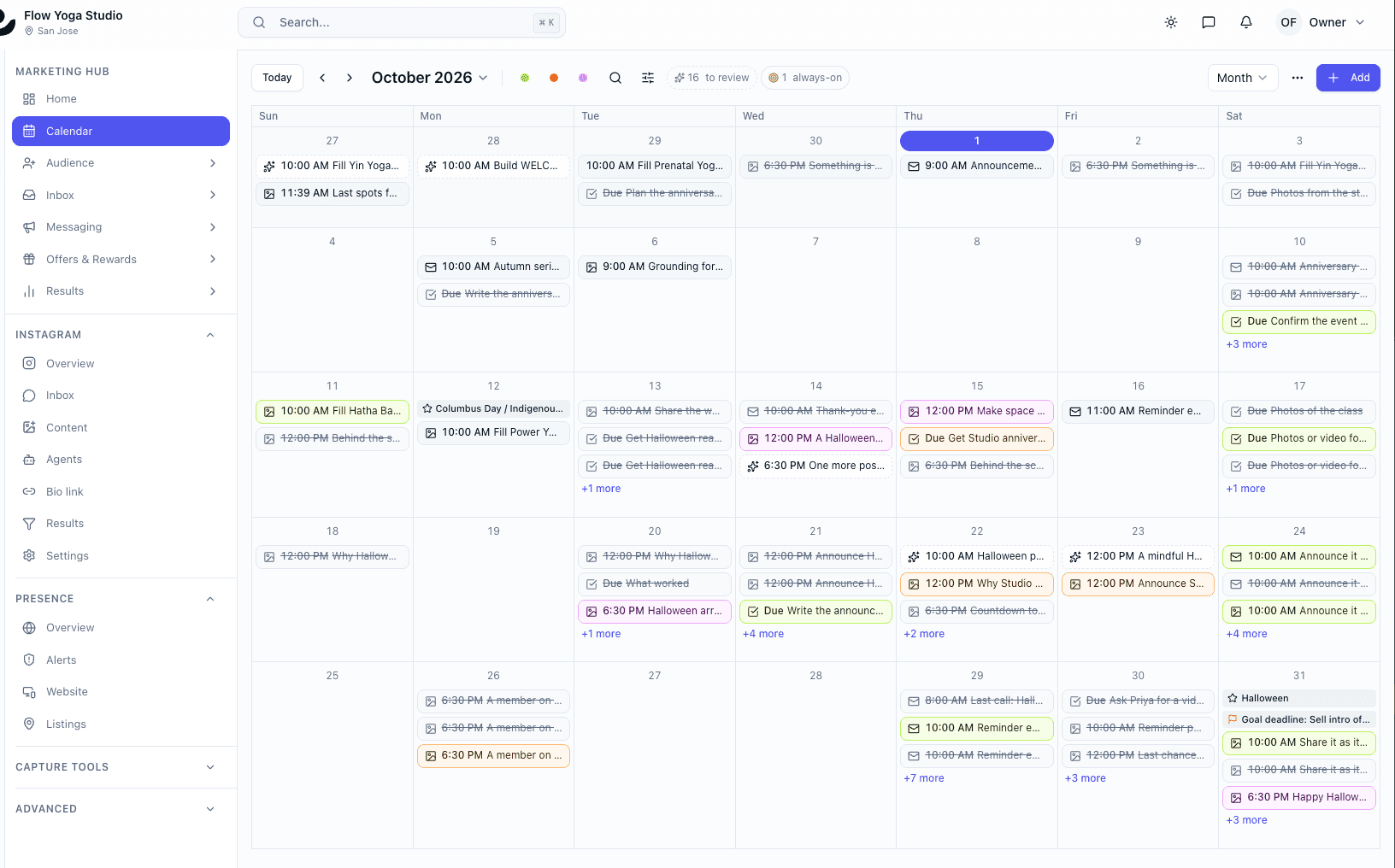
Task: Open Due Write the announc... task on Oct 21
Action: 815,611
